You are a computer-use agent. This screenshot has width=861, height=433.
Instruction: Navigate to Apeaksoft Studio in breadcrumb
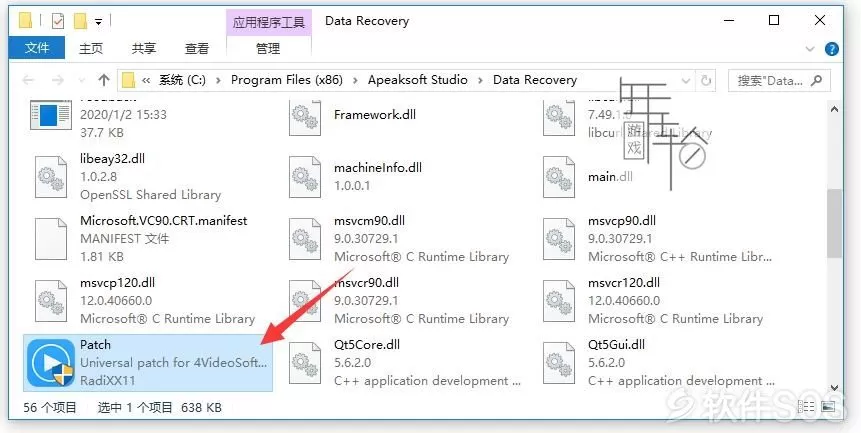417,80
